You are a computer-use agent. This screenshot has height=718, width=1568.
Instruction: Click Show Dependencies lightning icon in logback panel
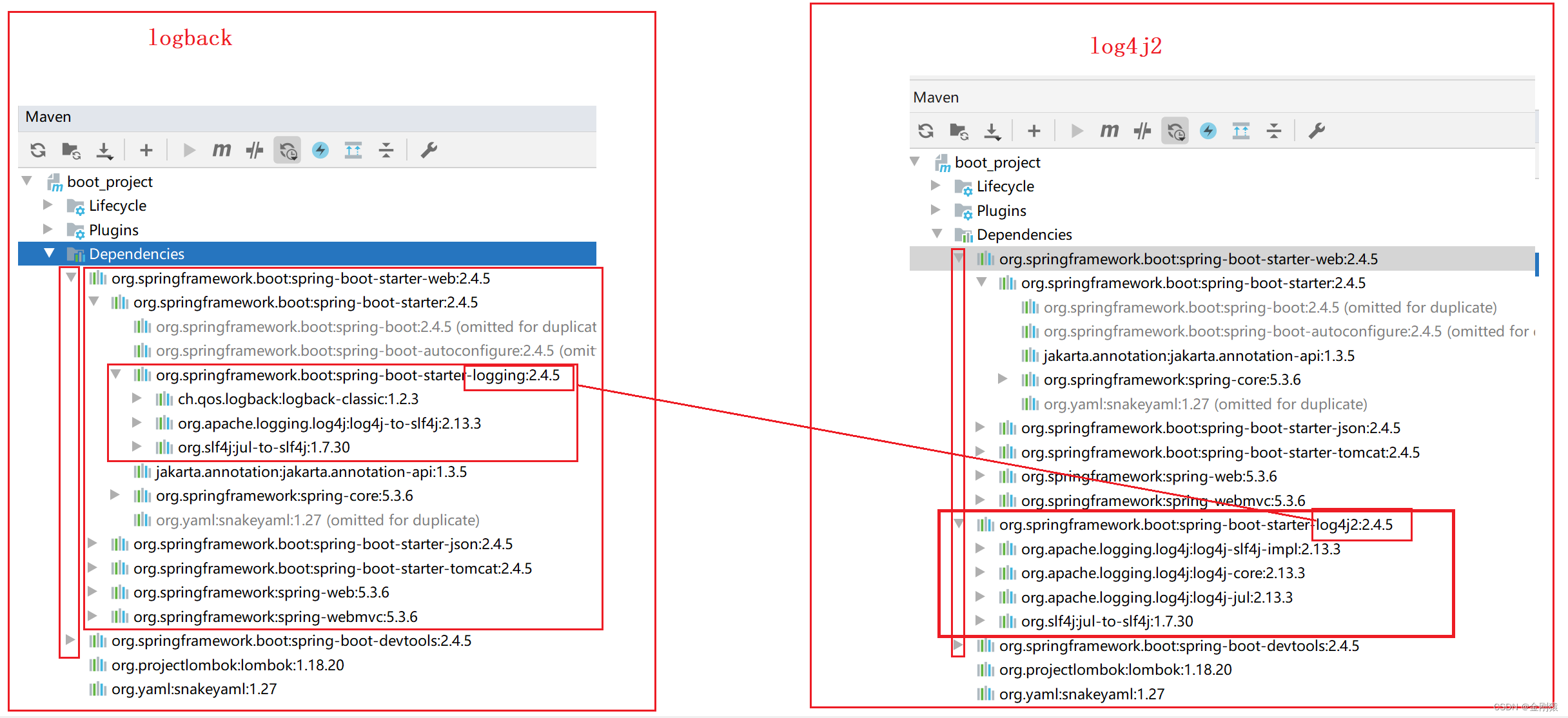point(320,150)
